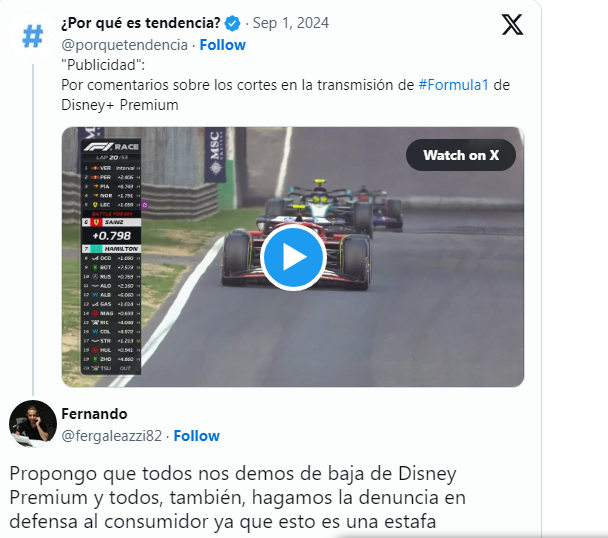This screenshot has width=608, height=538.
Task: Click the Sainz-Hamilton gap time in video
Action: point(112,236)
